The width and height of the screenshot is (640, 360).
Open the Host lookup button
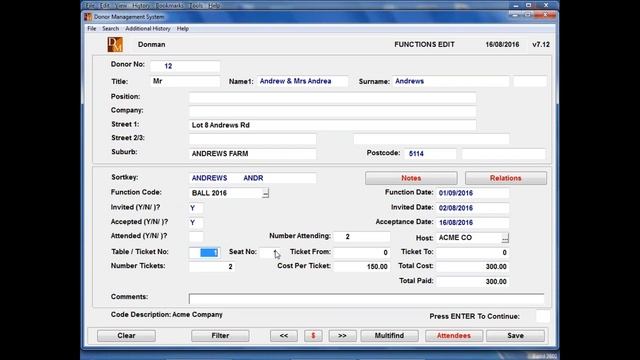point(505,238)
